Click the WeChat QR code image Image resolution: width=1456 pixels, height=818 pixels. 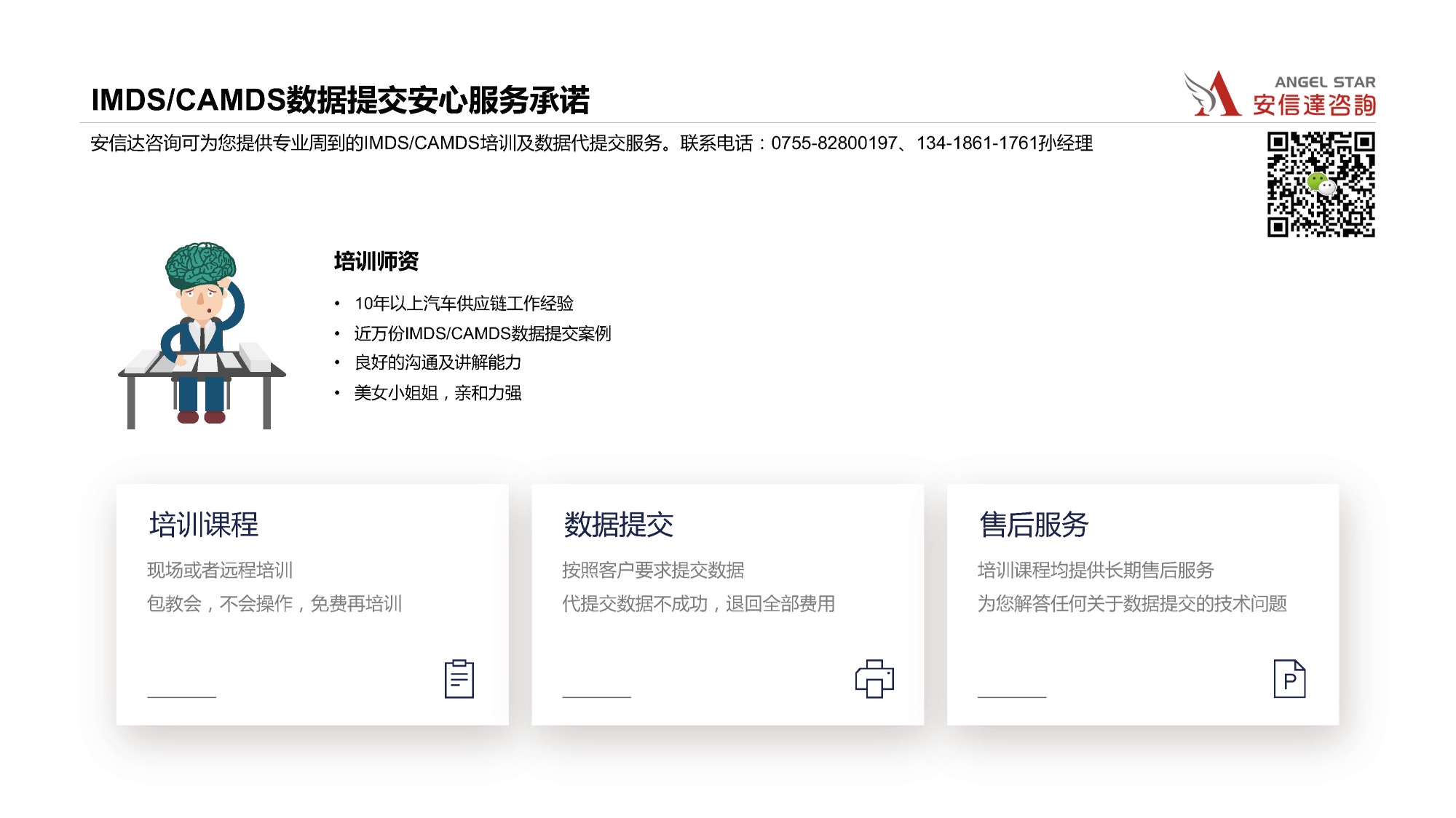click(1321, 184)
